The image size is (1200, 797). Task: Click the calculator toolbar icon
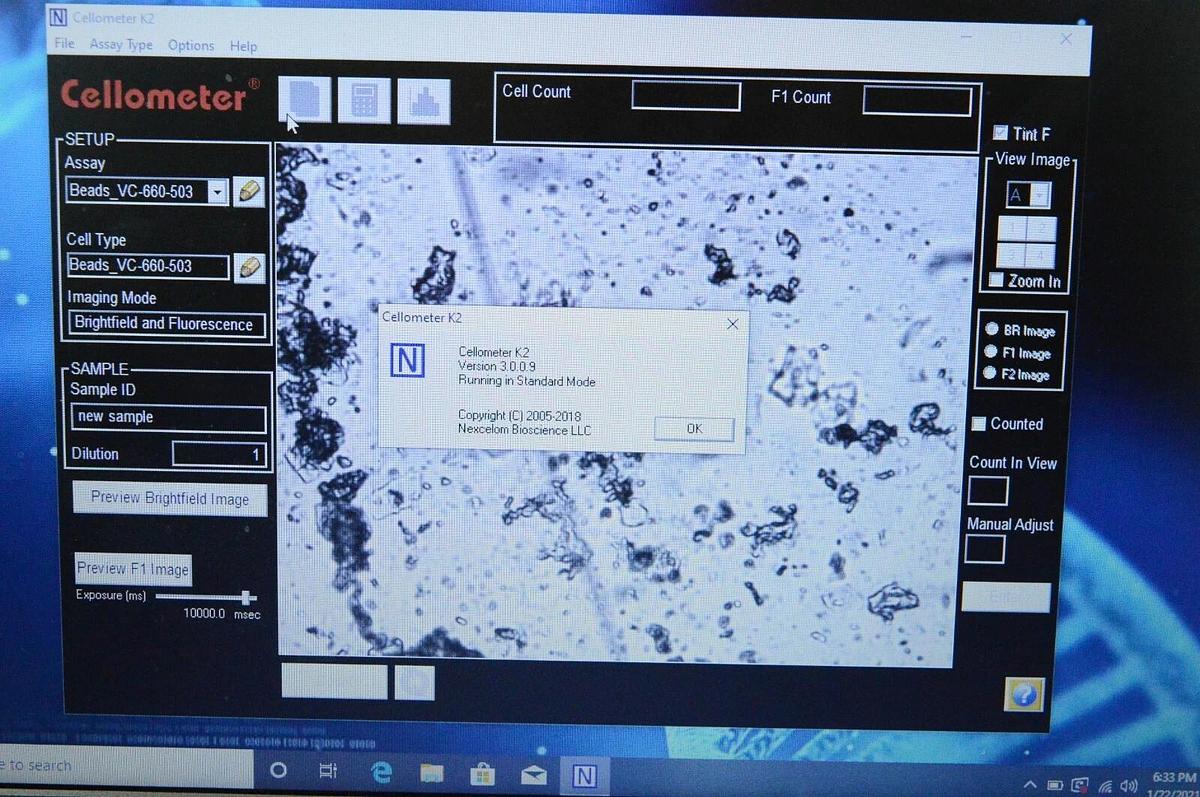point(364,101)
